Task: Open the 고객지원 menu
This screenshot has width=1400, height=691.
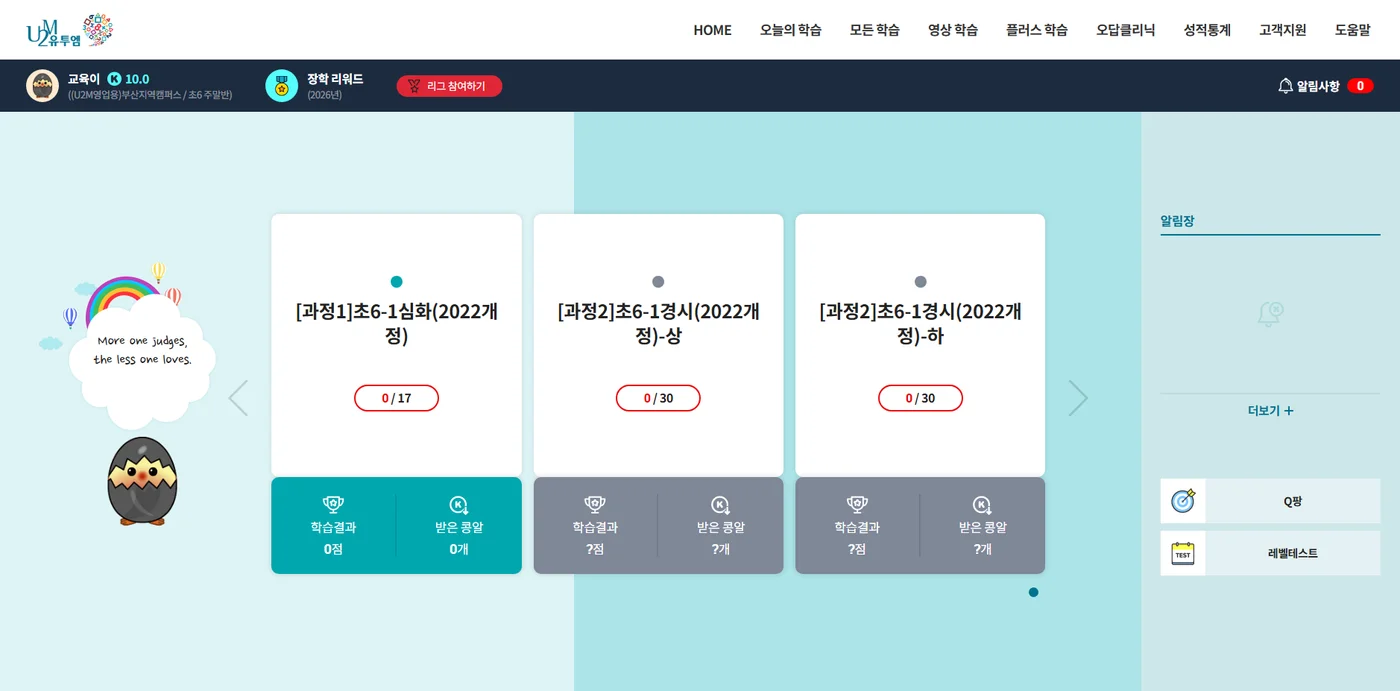Action: click(x=1283, y=30)
